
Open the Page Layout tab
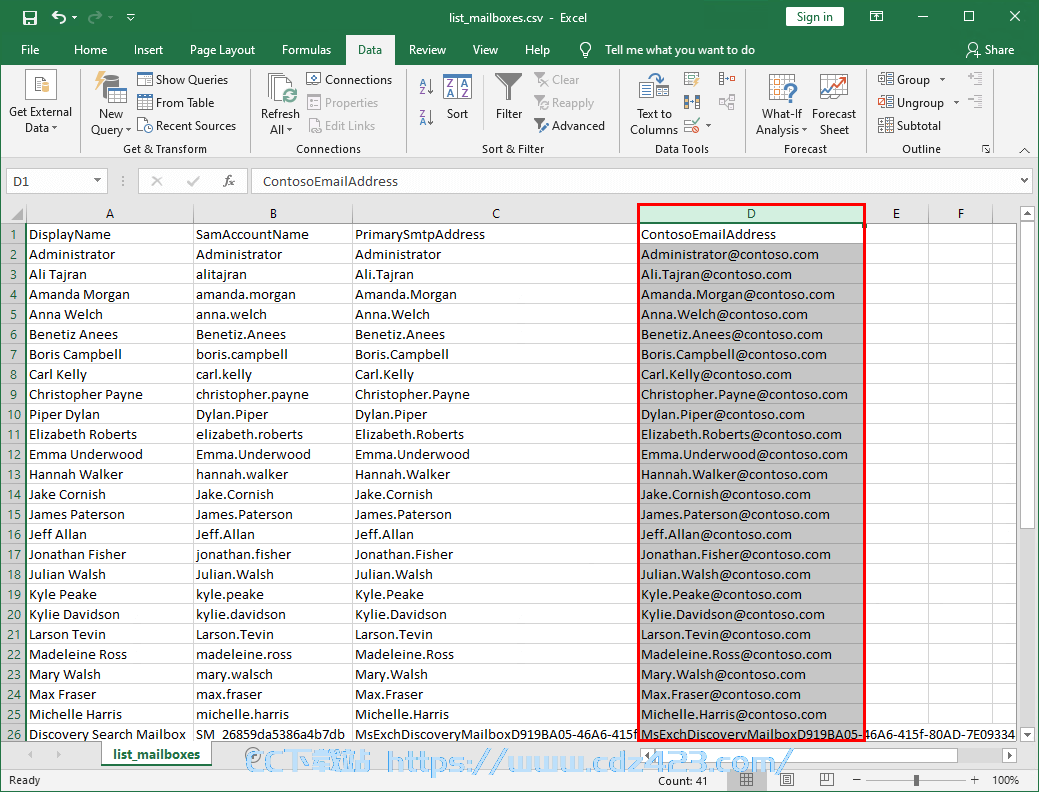coord(222,50)
